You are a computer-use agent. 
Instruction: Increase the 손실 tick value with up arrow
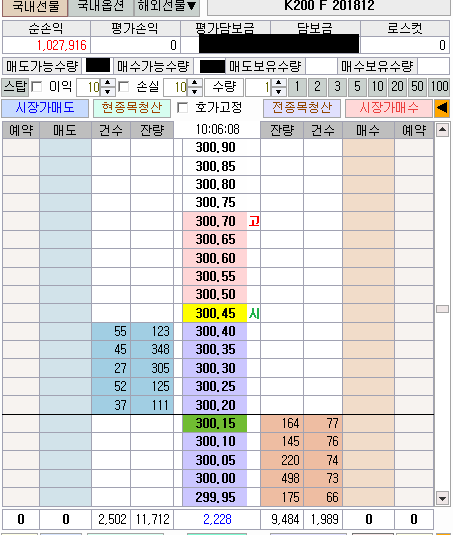pyautogui.click(x=195, y=83)
